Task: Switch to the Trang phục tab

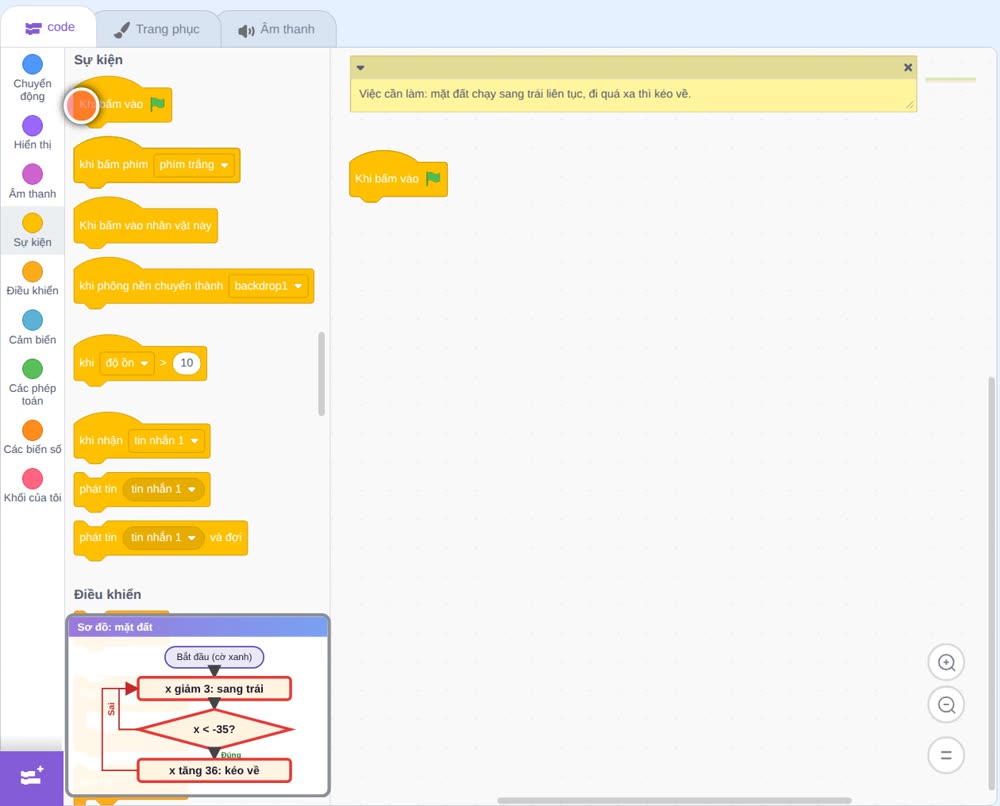Action: click(x=158, y=29)
